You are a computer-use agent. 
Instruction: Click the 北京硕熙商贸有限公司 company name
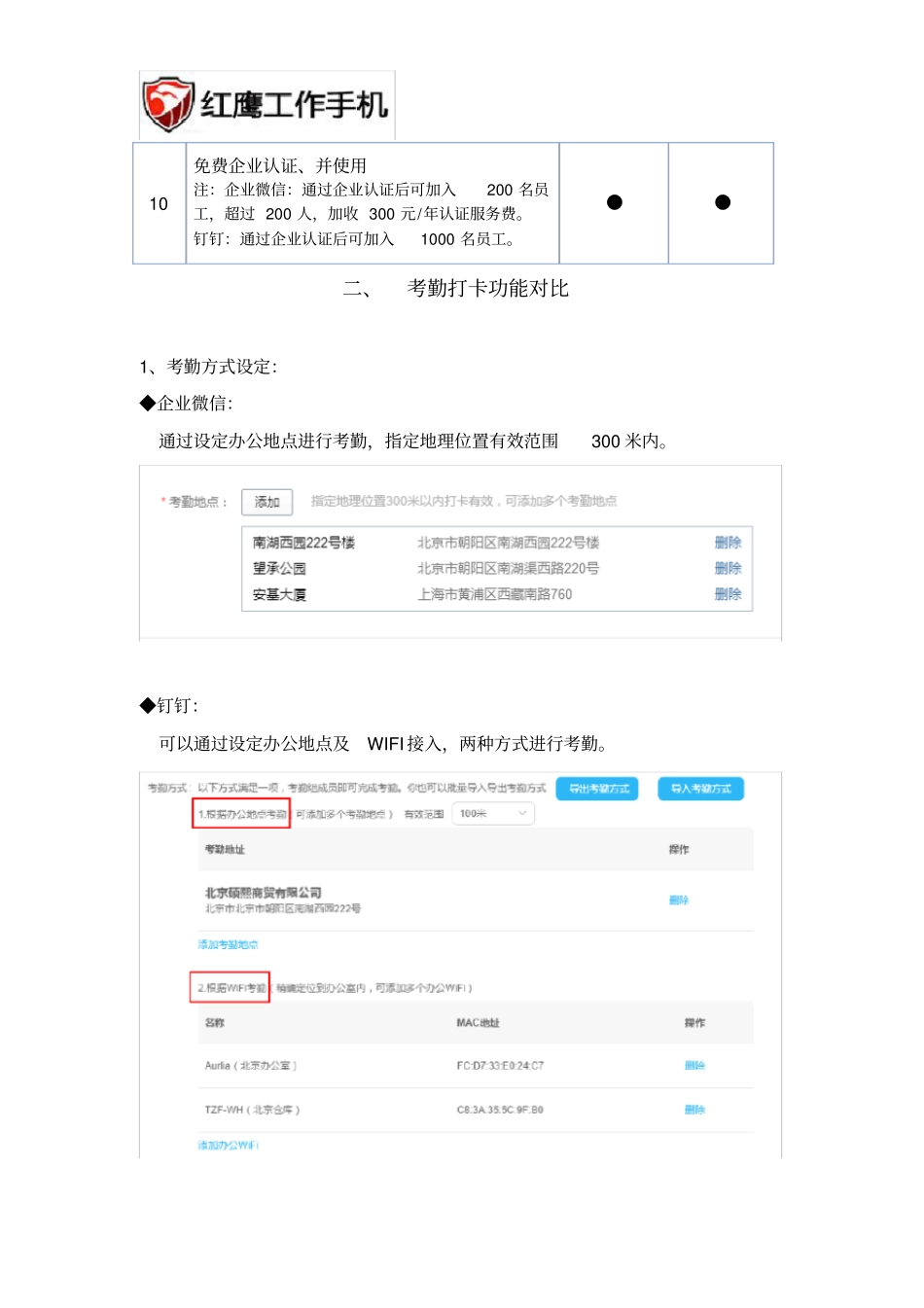click(263, 893)
